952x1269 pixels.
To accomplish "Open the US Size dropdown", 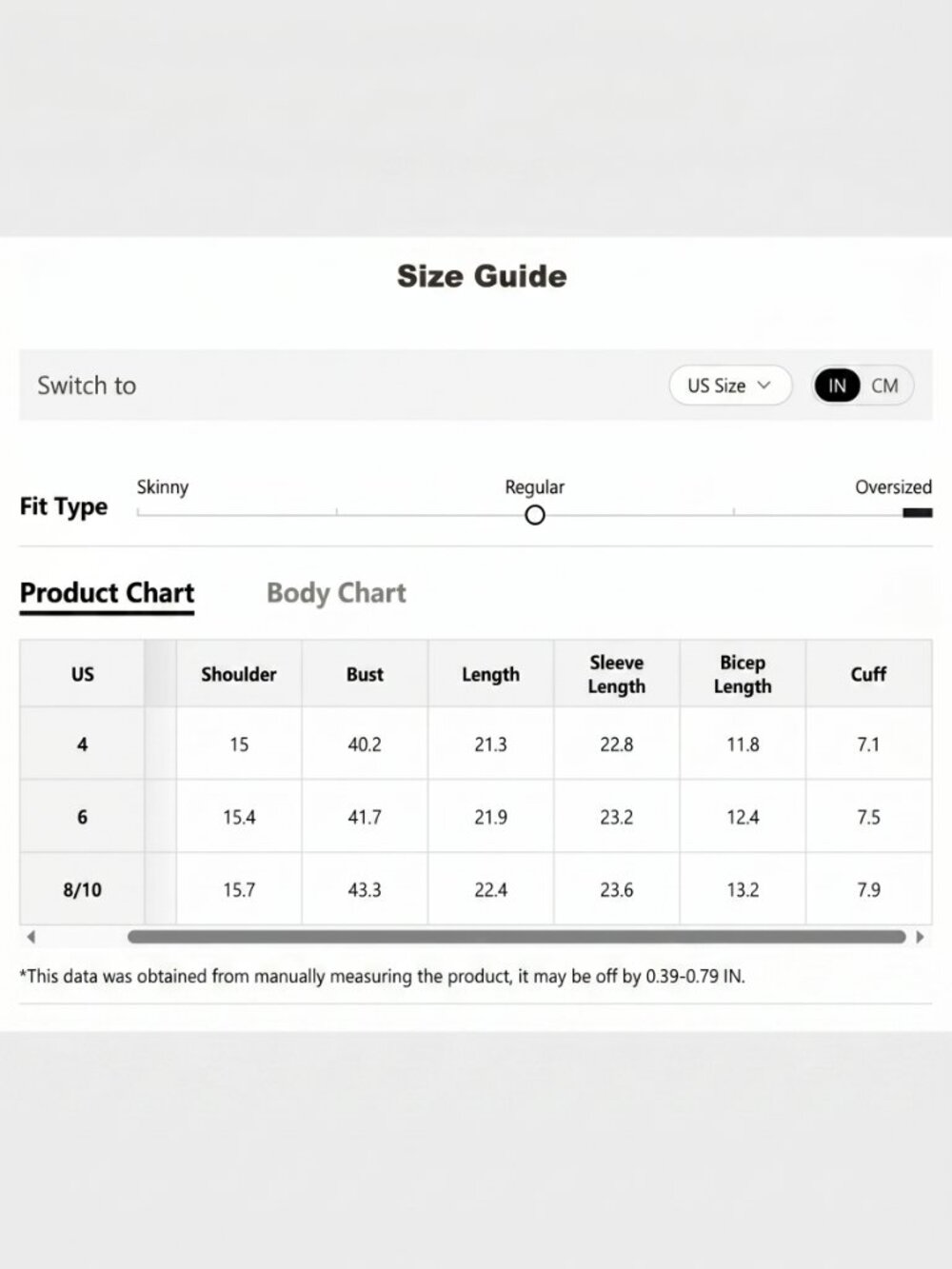I will pos(730,386).
